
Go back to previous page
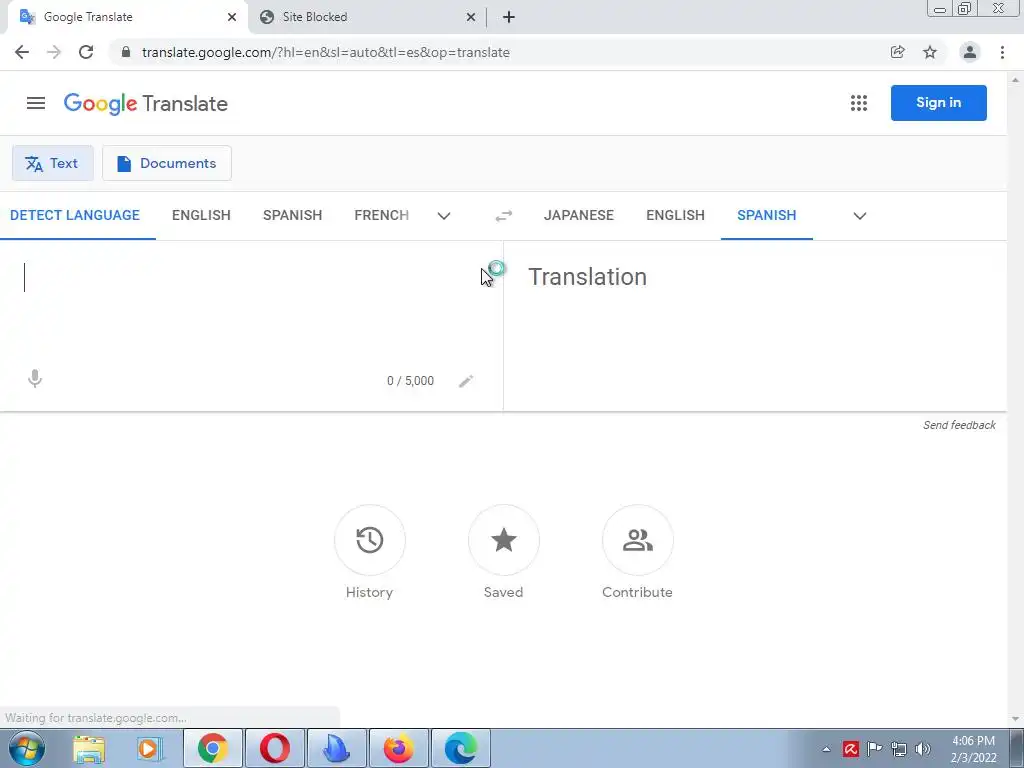(x=22, y=52)
